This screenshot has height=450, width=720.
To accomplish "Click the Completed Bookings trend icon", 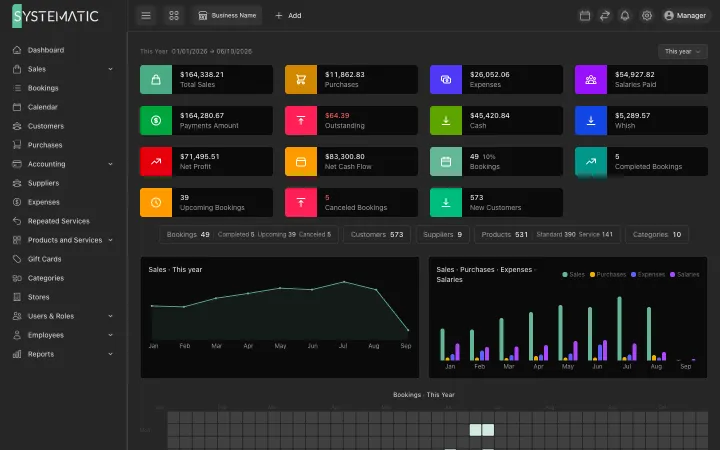I will click(x=591, y=162).
